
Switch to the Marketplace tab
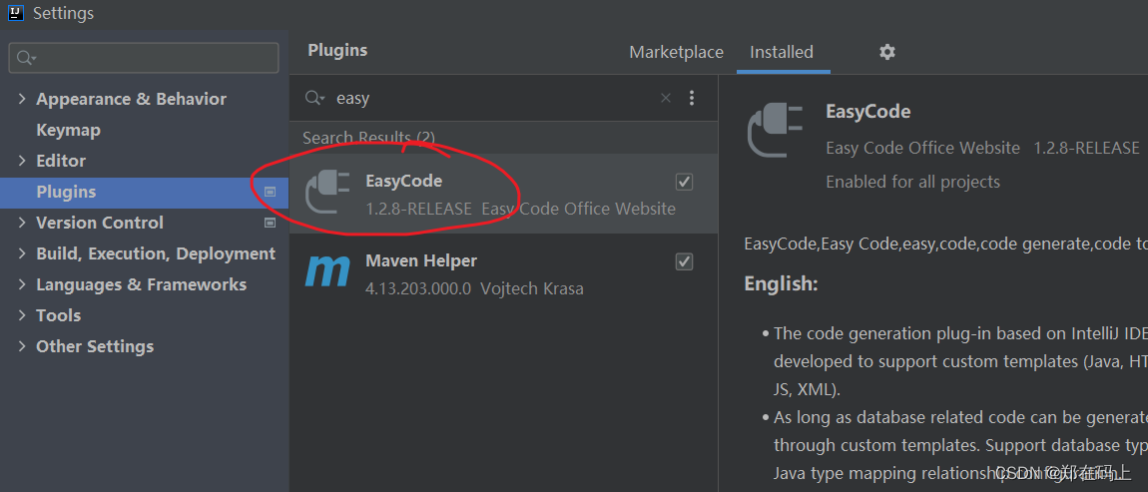coord(676,52)
